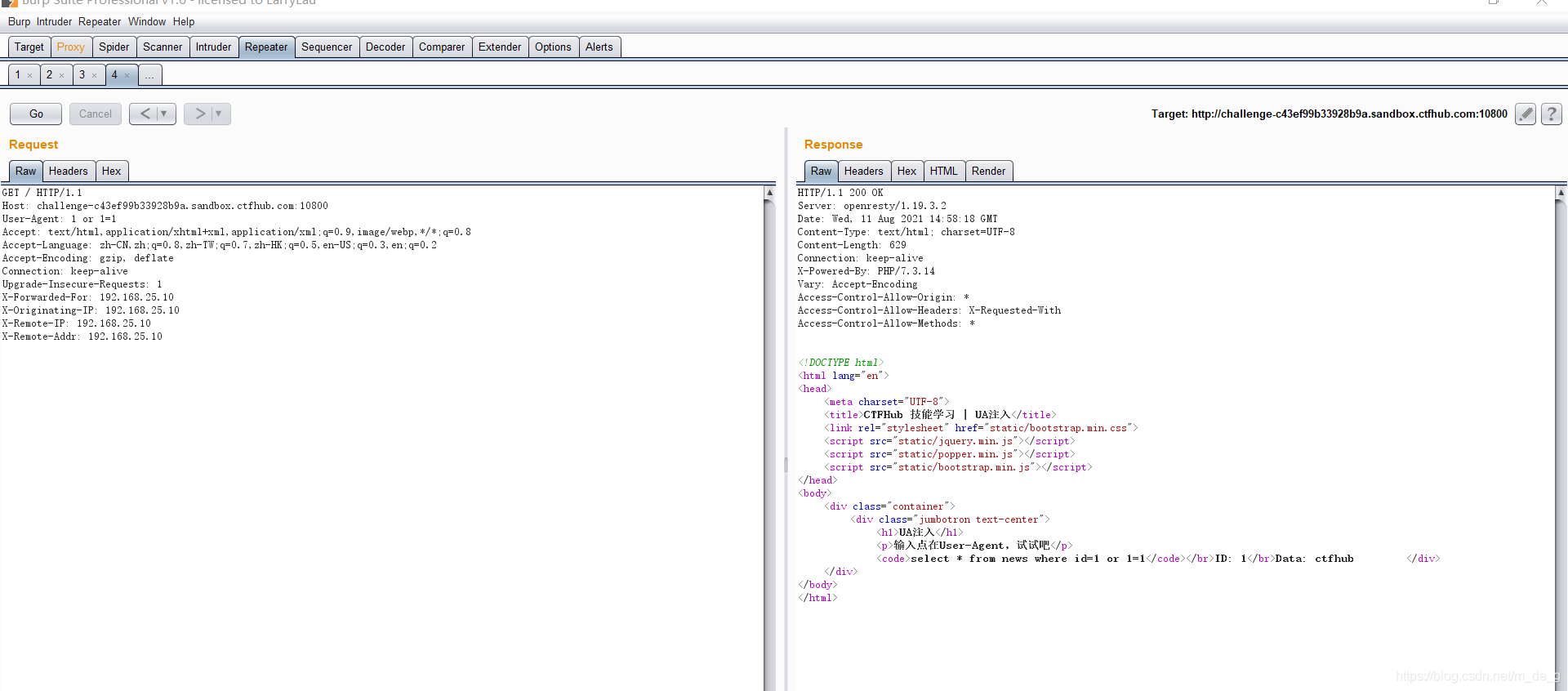Click the Server openresty response header

tap(872, 206)
